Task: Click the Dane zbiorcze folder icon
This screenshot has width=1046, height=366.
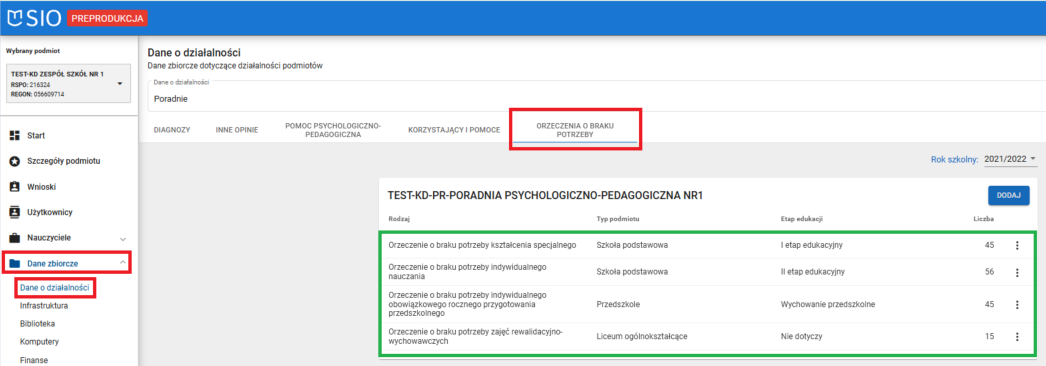Action: click(x=14, y=263)
